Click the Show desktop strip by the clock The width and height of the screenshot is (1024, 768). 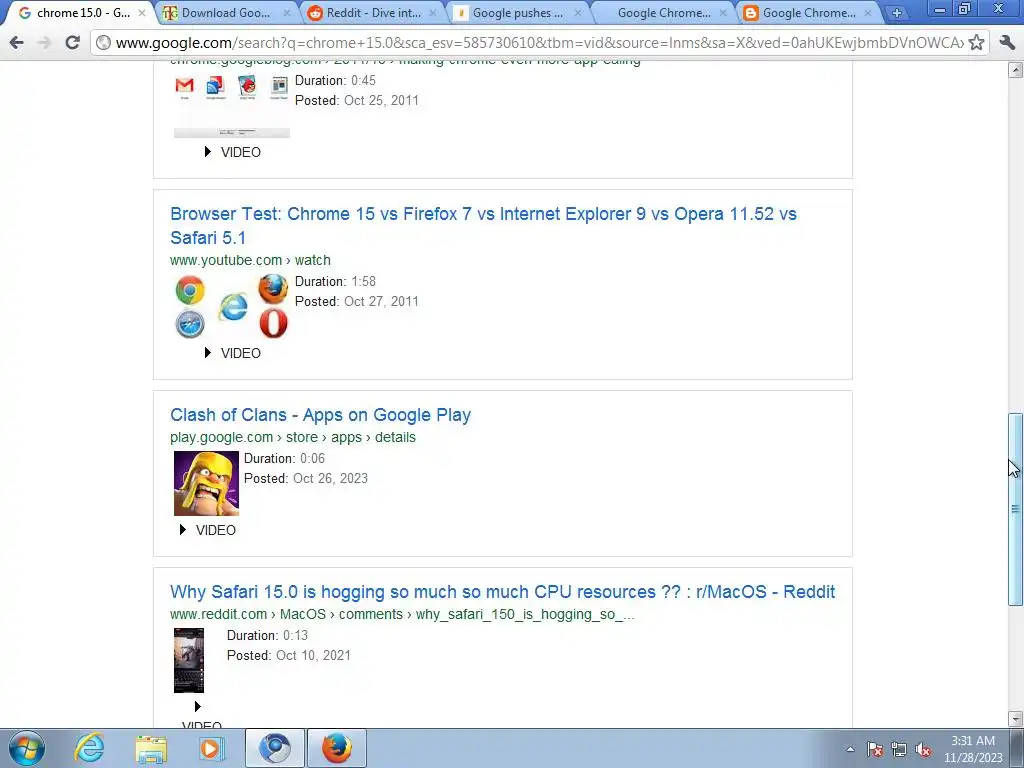[1017, 748]
